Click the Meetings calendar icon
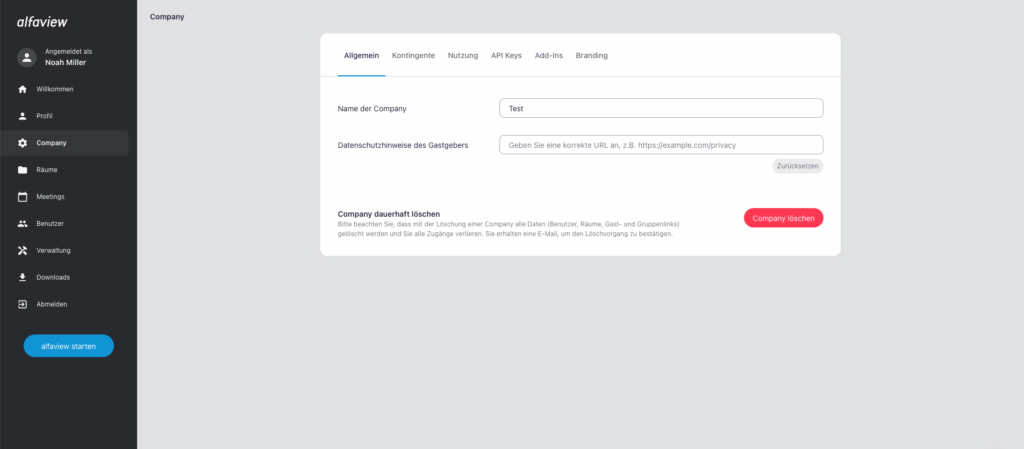 pyautogui.click(x=22, y=197)
